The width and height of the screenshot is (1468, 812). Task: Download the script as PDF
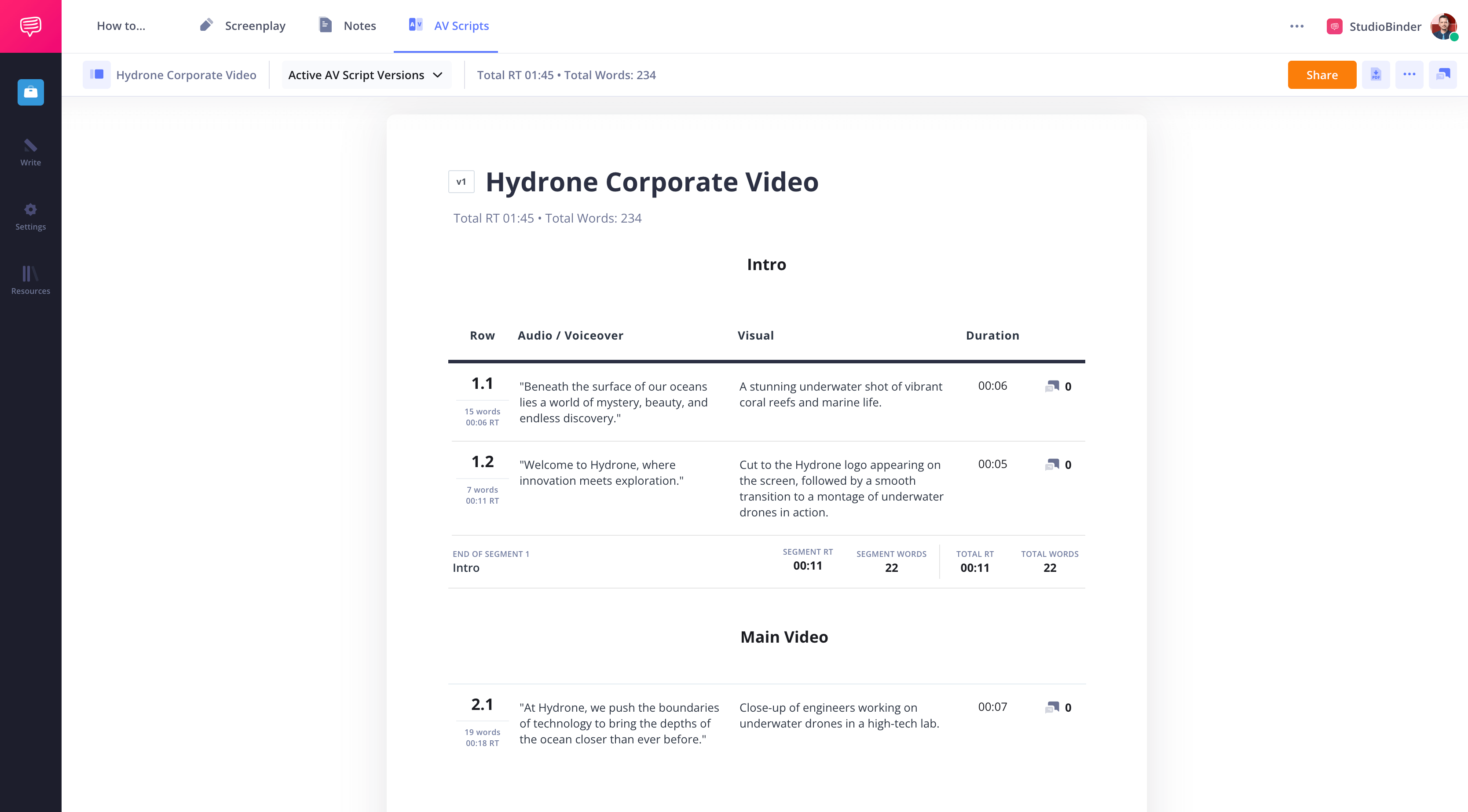pyautogui.click(x=1376, y=75)
